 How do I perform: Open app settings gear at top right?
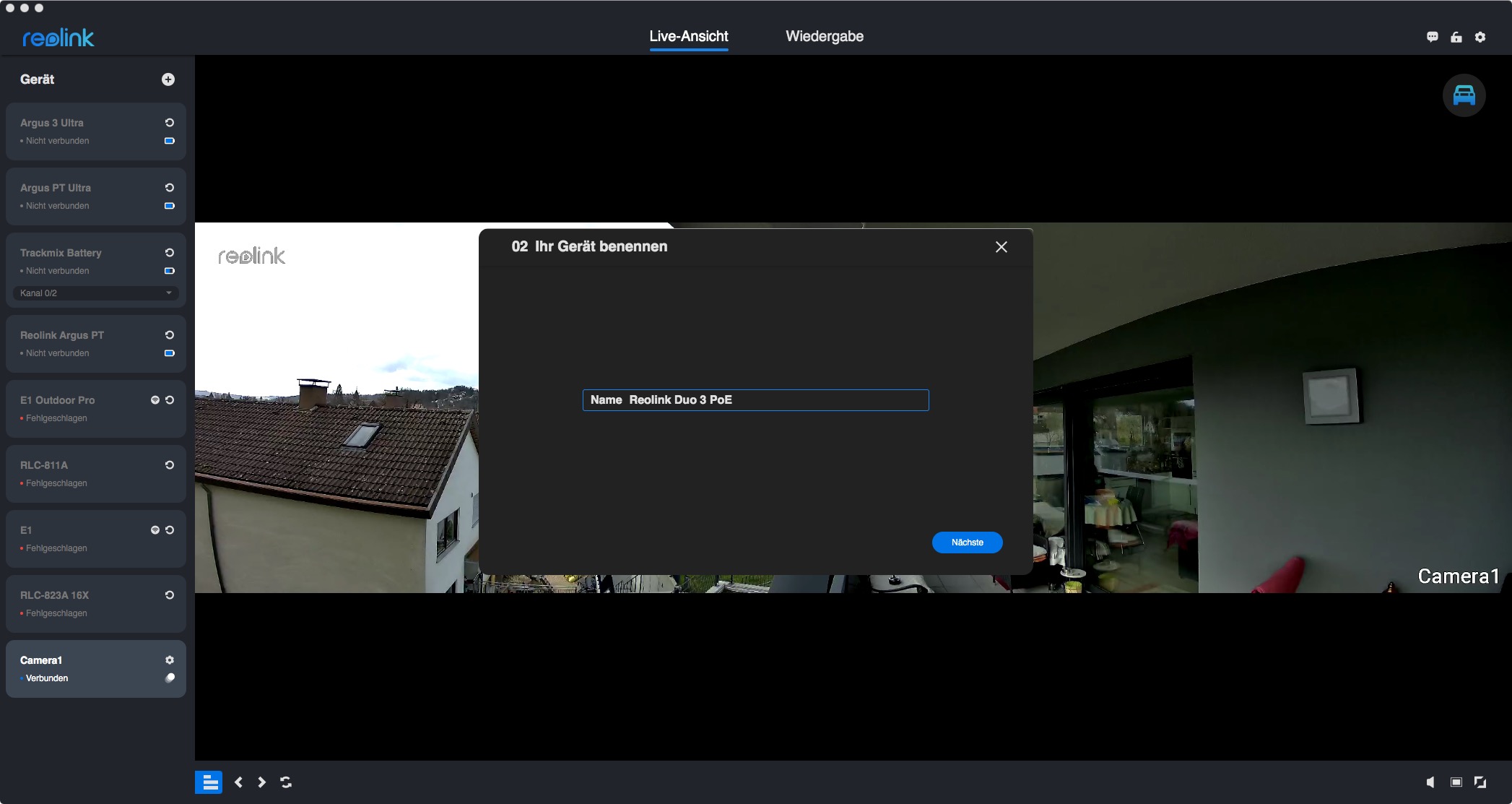coord(1480,37)
